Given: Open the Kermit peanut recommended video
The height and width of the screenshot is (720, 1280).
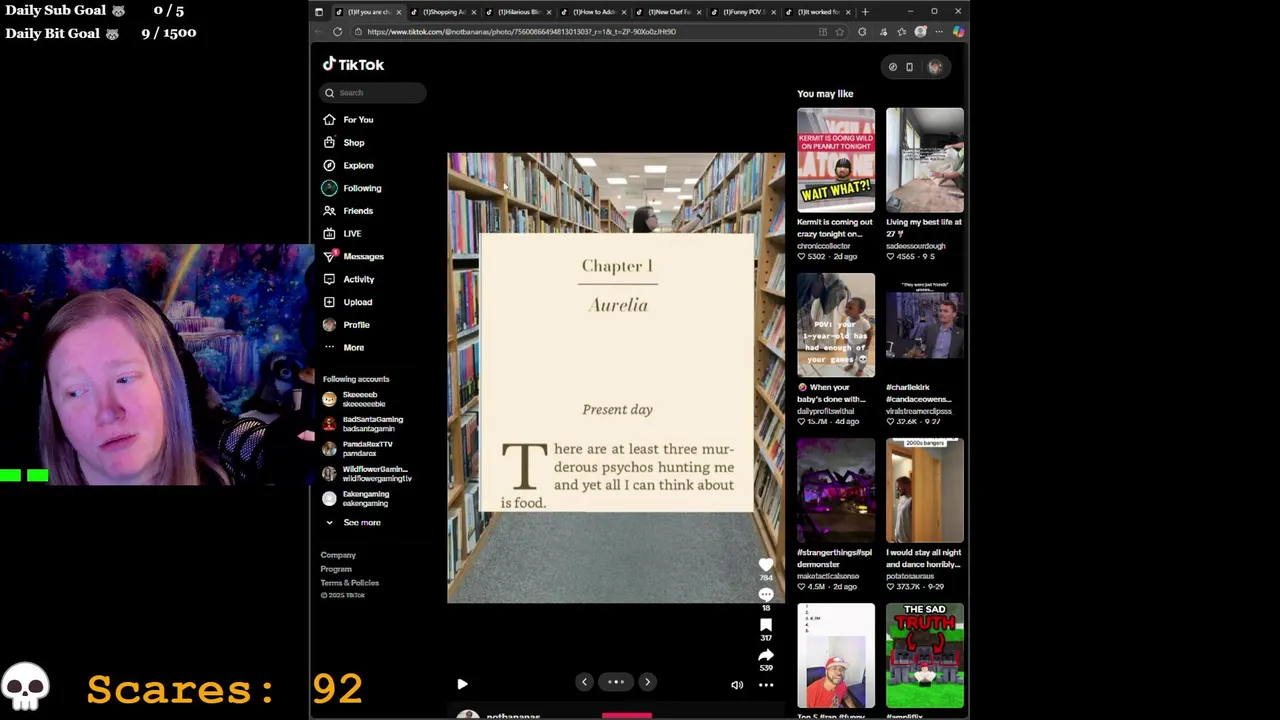Looking at the screenshot, I should [x=836, y=160].
